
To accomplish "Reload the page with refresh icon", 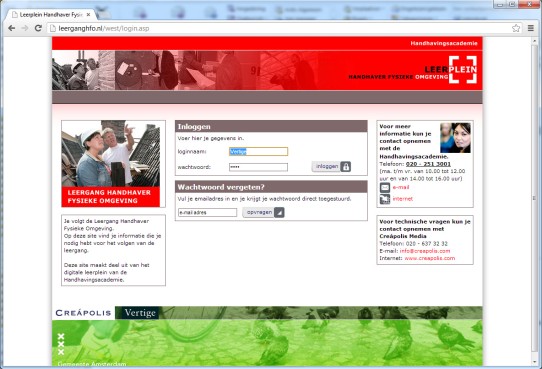I will point(38,28).
